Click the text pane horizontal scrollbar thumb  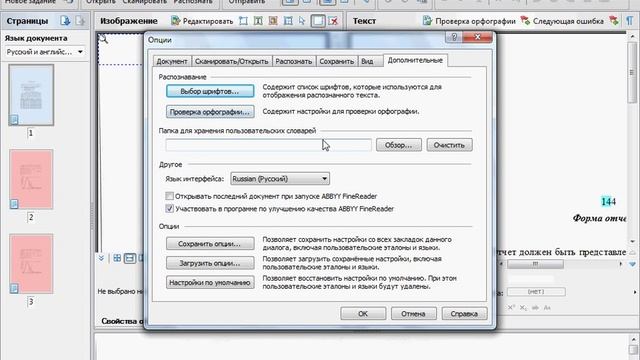[535, 264]
